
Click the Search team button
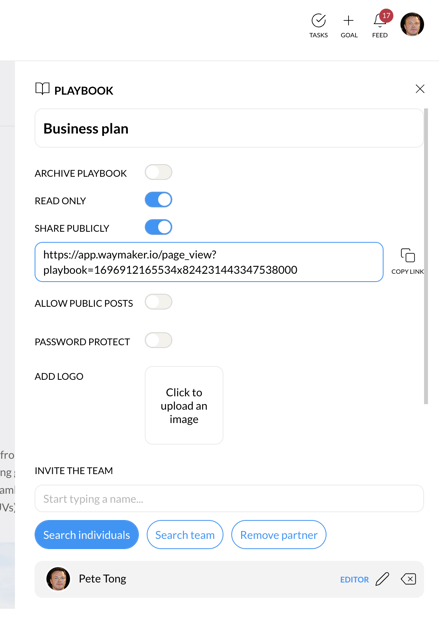pos(185,535)
